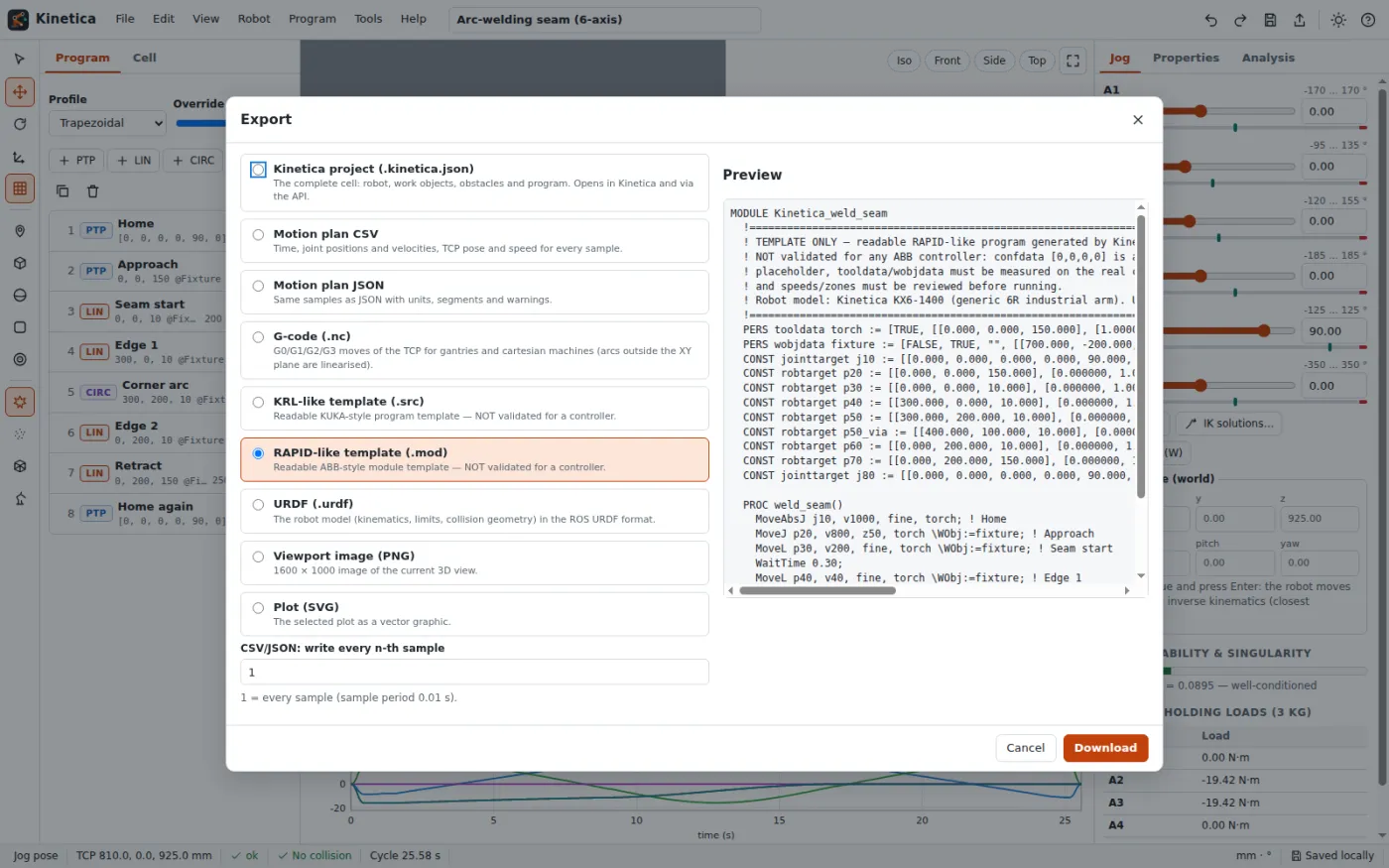Click the highlighted gear-like sidebar icon
1389x868 pixels.
coord(19,402)
